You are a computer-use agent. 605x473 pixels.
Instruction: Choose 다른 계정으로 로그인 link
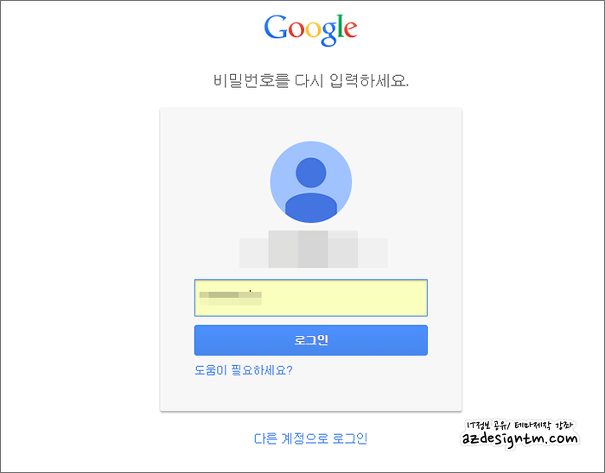tap(311, 439)
